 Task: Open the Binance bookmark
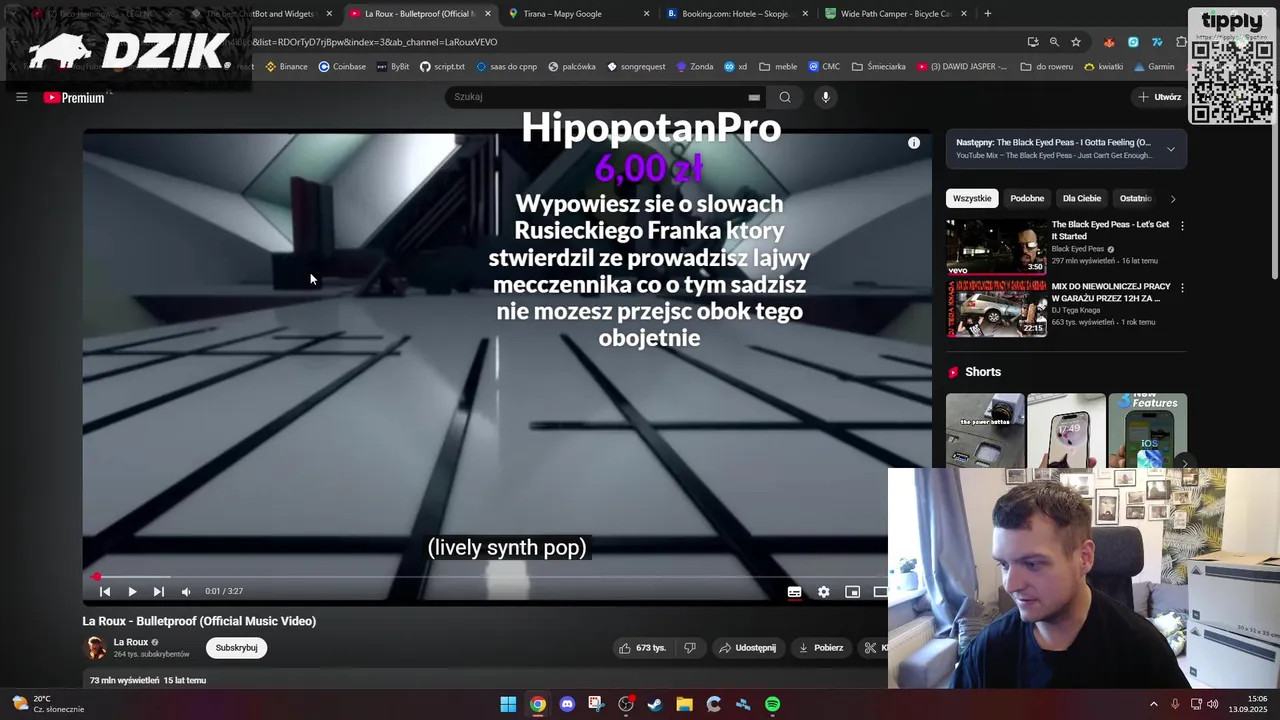(286, 67)
